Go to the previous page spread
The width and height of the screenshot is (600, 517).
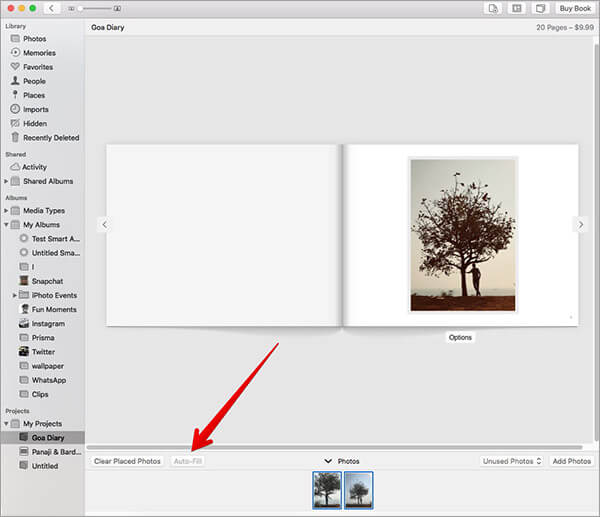[x=104, y=225]
